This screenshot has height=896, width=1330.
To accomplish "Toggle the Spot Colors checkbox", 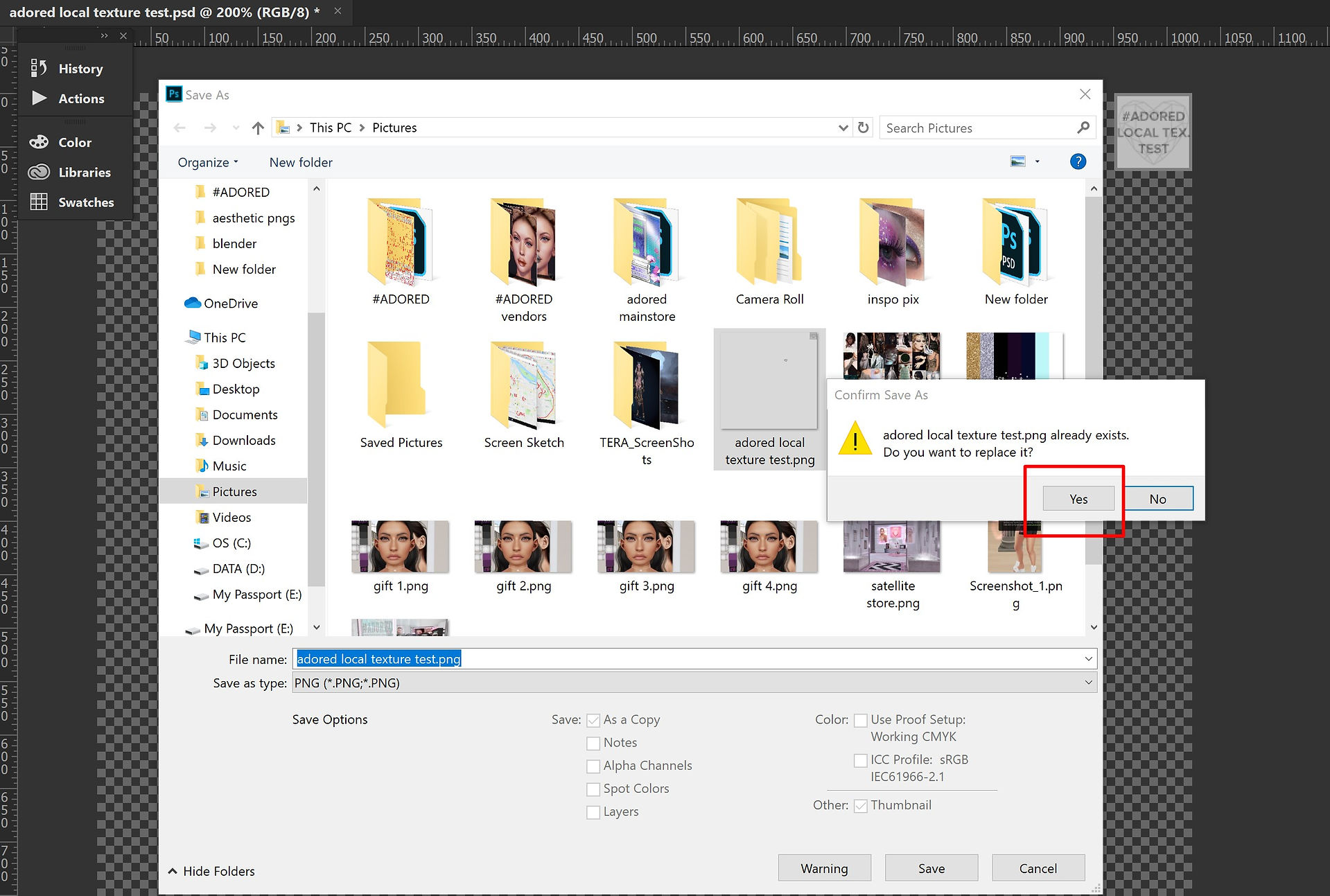I will click(x=593, y=789).
